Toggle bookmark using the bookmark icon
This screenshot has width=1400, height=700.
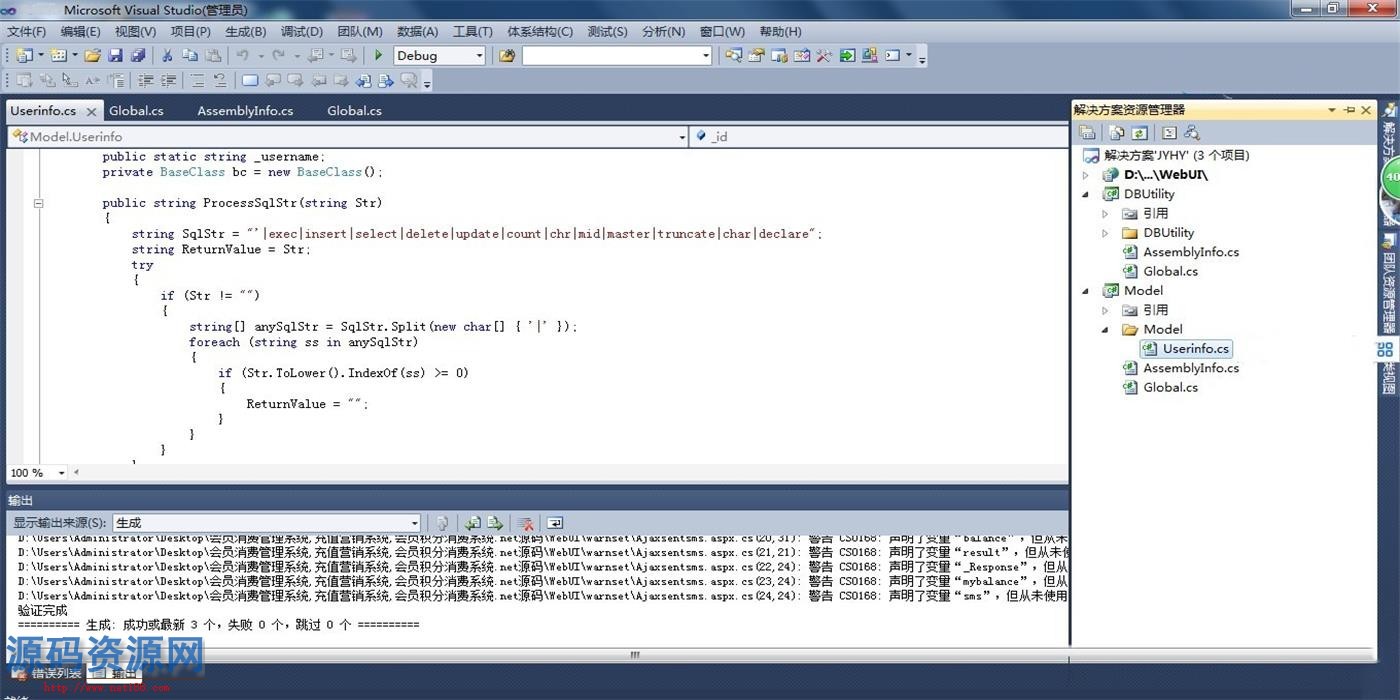pos(250,80)
